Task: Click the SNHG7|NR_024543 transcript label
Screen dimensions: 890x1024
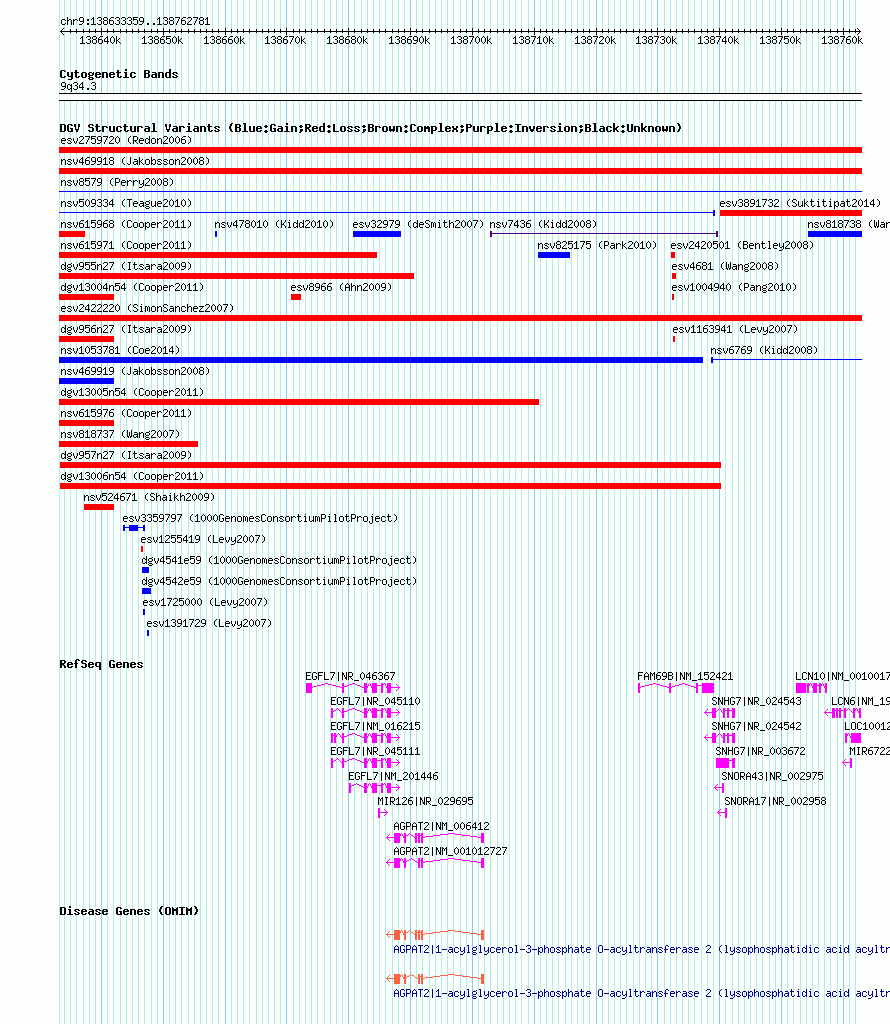Action: [756, 701]
